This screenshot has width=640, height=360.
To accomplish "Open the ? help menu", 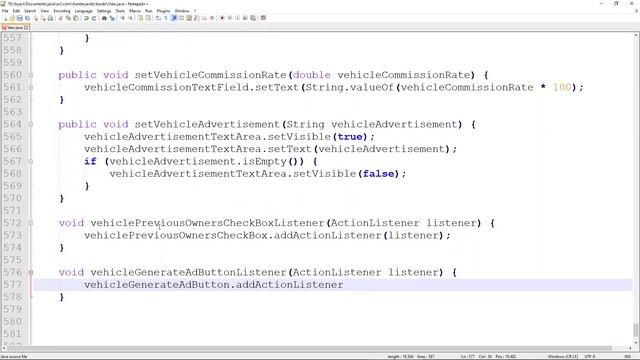I will (195, 11).
